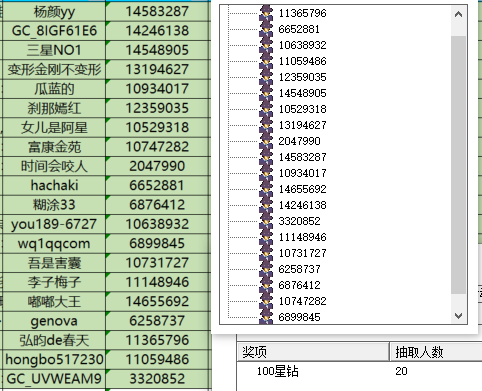
Task: Click the user icon beside 11148946 in list
Action: pyautogui.click(x=266, y=237)
